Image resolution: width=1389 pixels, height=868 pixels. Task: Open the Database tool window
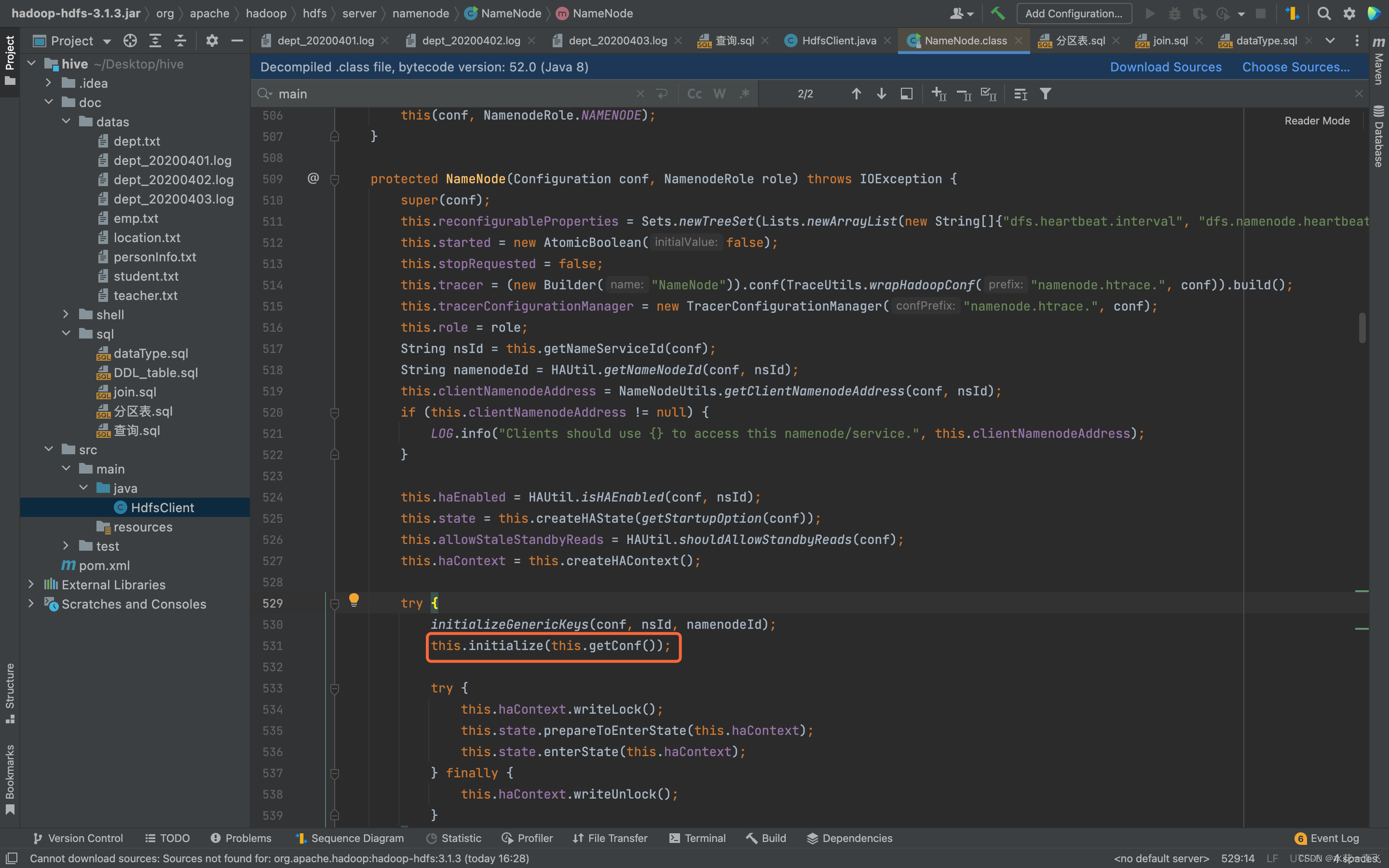[1379, 136]
